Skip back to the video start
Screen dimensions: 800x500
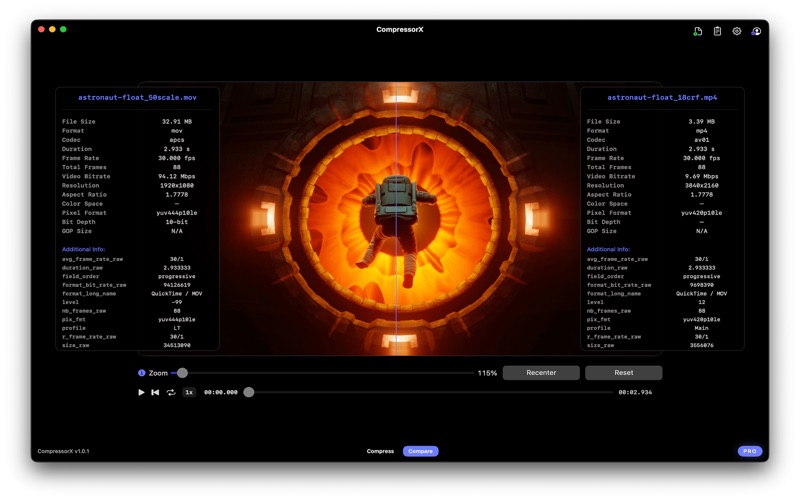(155, 392)
